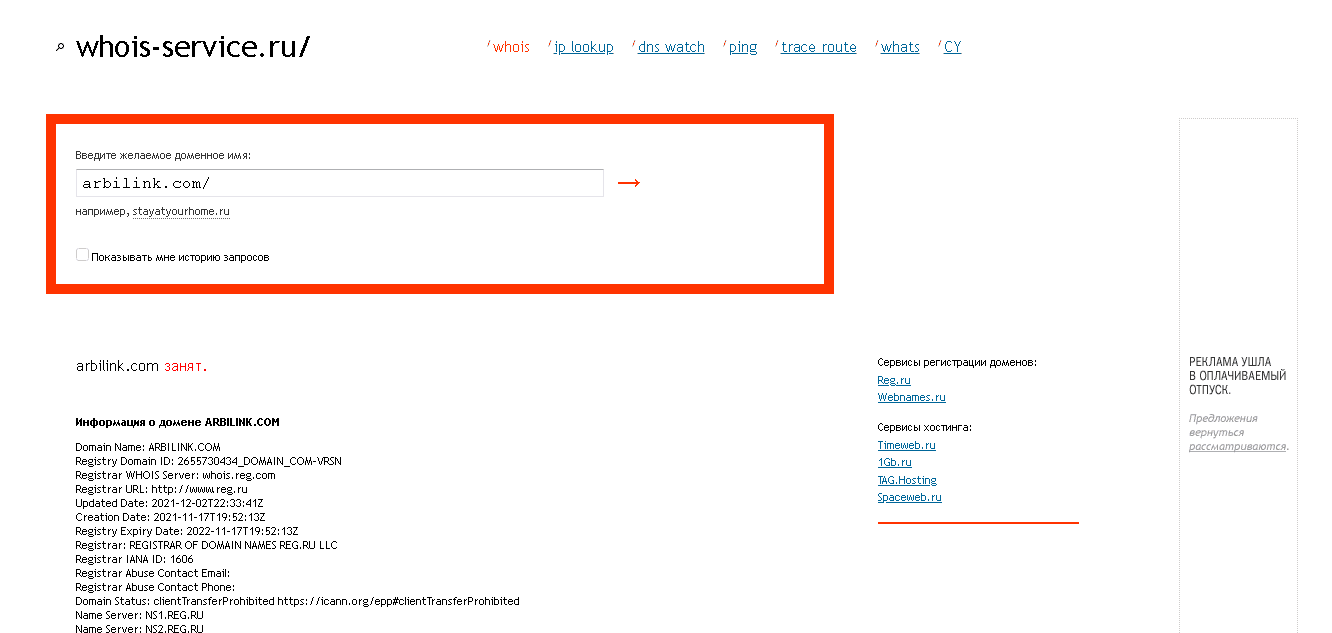Viewport: 1332px width, 633px height.
Task: Open the dns watch tab
Action: (671, 47)
